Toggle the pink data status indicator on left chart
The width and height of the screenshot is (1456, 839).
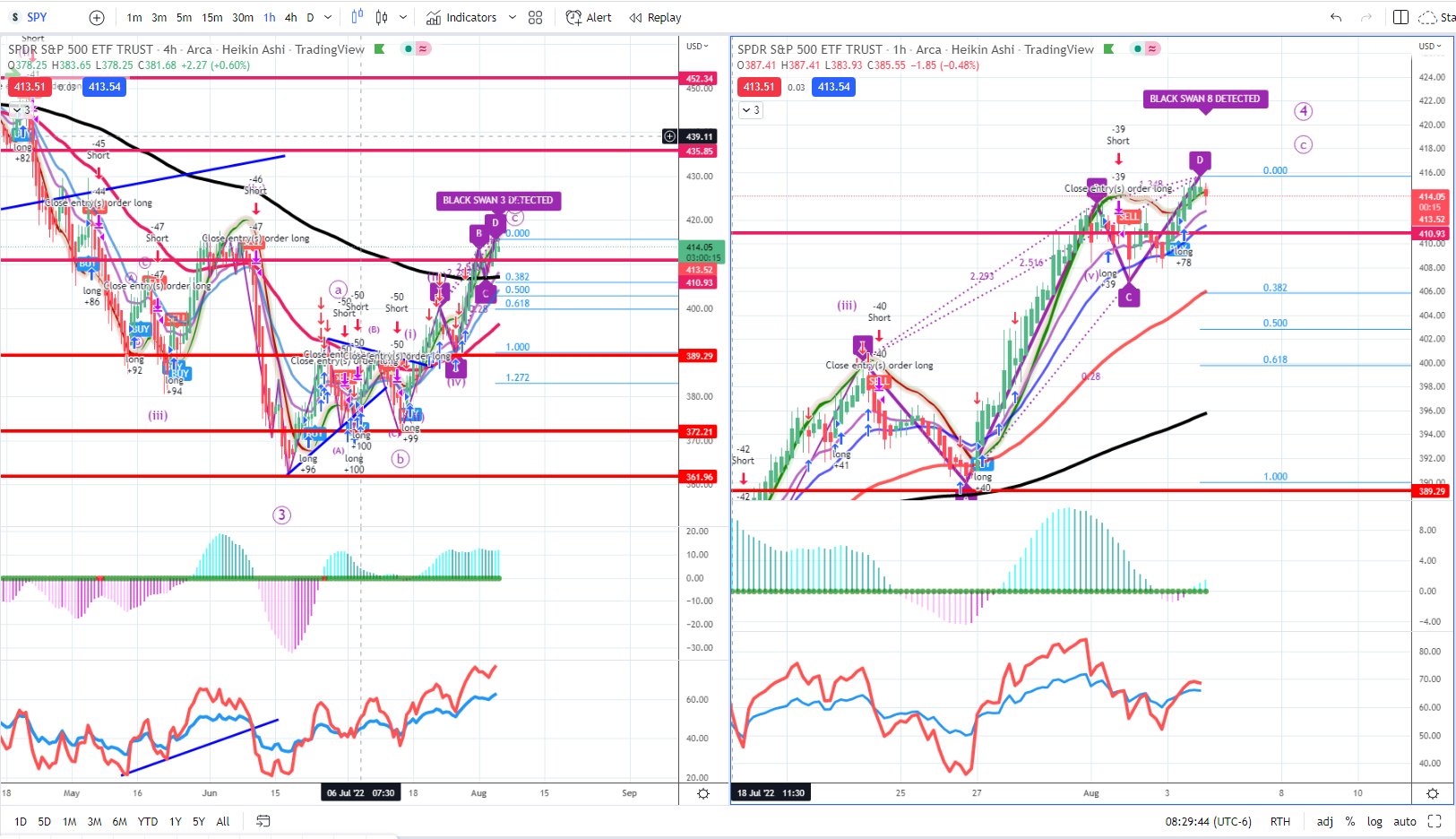tap(423, 48)
